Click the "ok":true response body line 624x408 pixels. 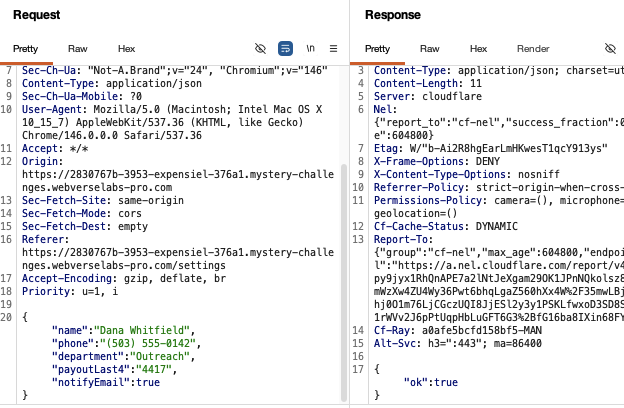[x=431, y=383]
